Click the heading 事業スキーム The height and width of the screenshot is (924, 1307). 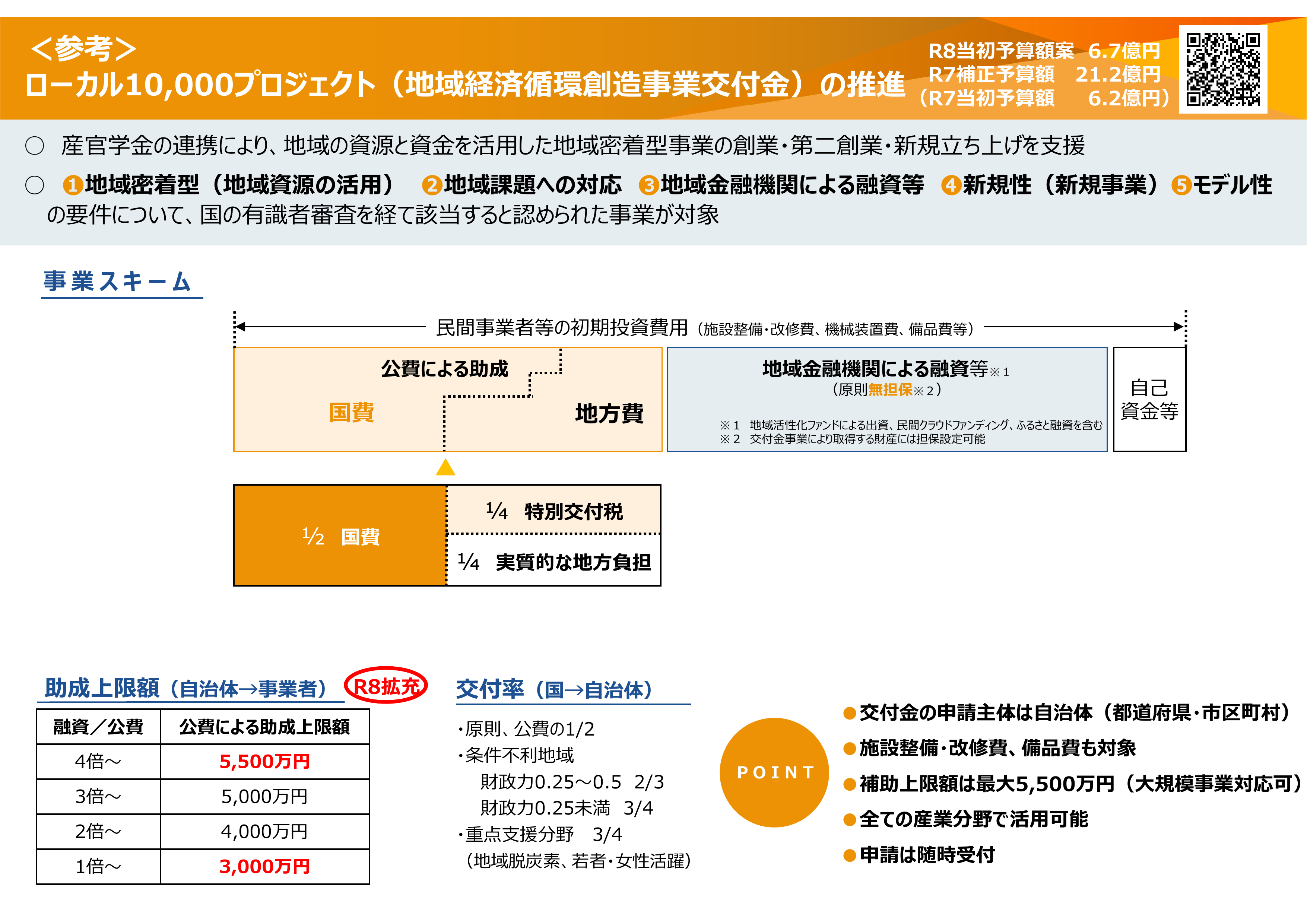(x=117, y=281)
